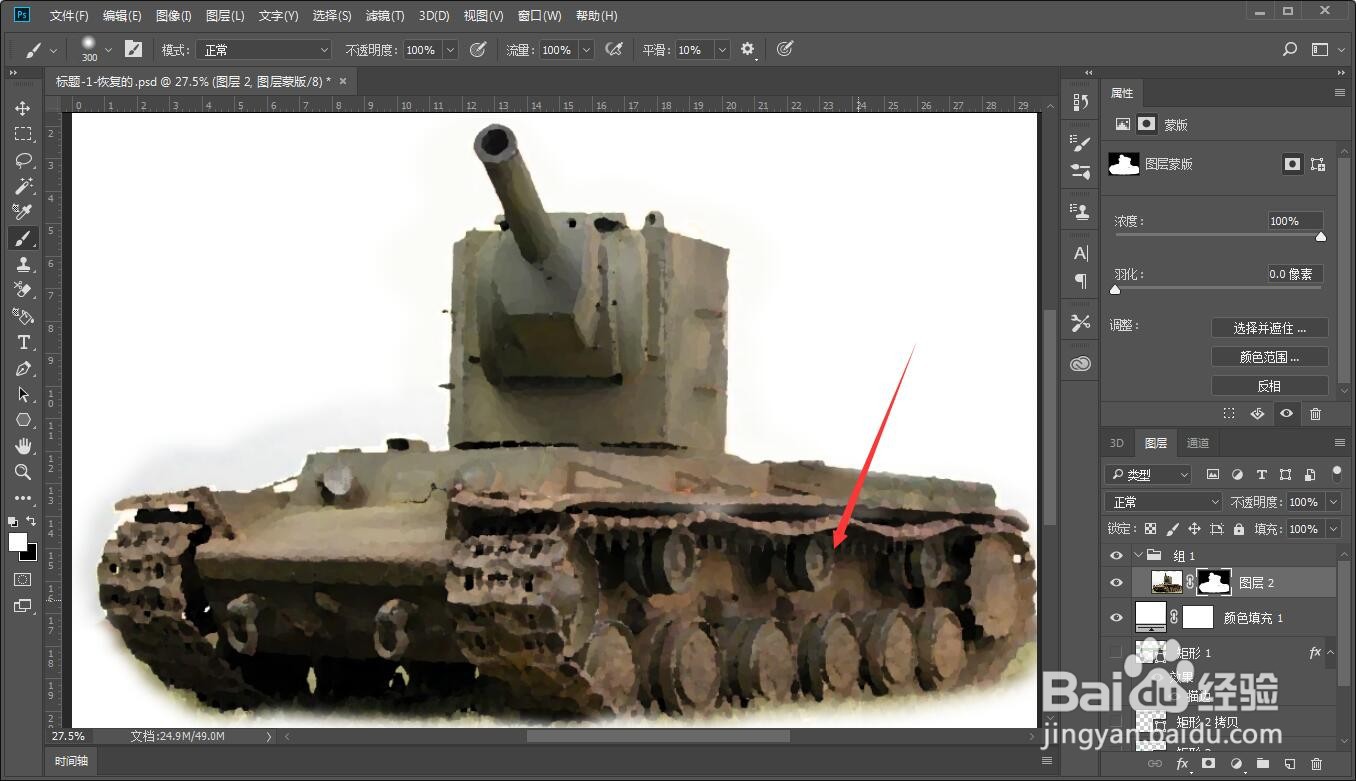Open the 类型 layer filter dropdown

click(x=1147, y=475)
